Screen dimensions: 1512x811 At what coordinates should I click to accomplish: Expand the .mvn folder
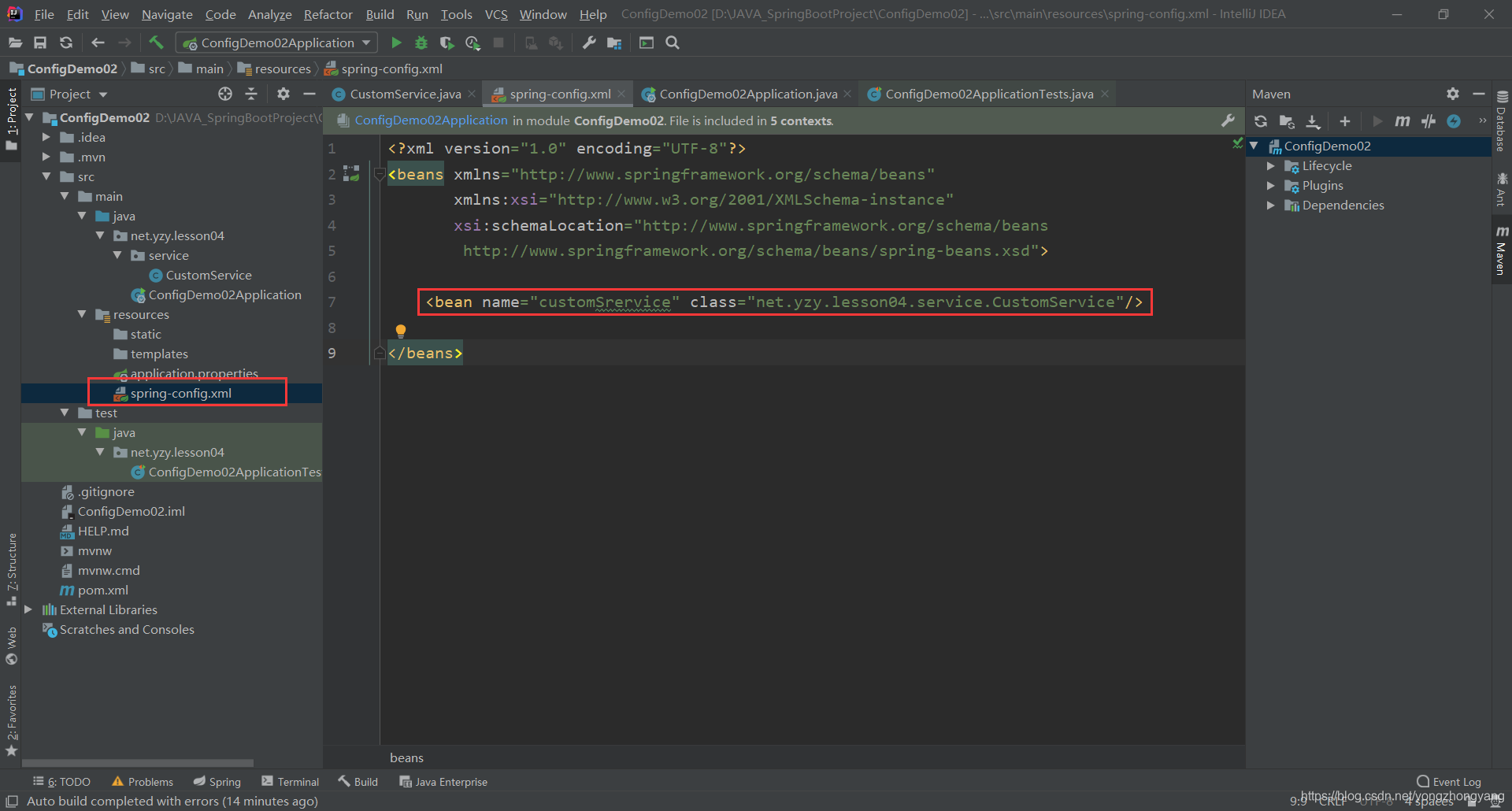46,157
